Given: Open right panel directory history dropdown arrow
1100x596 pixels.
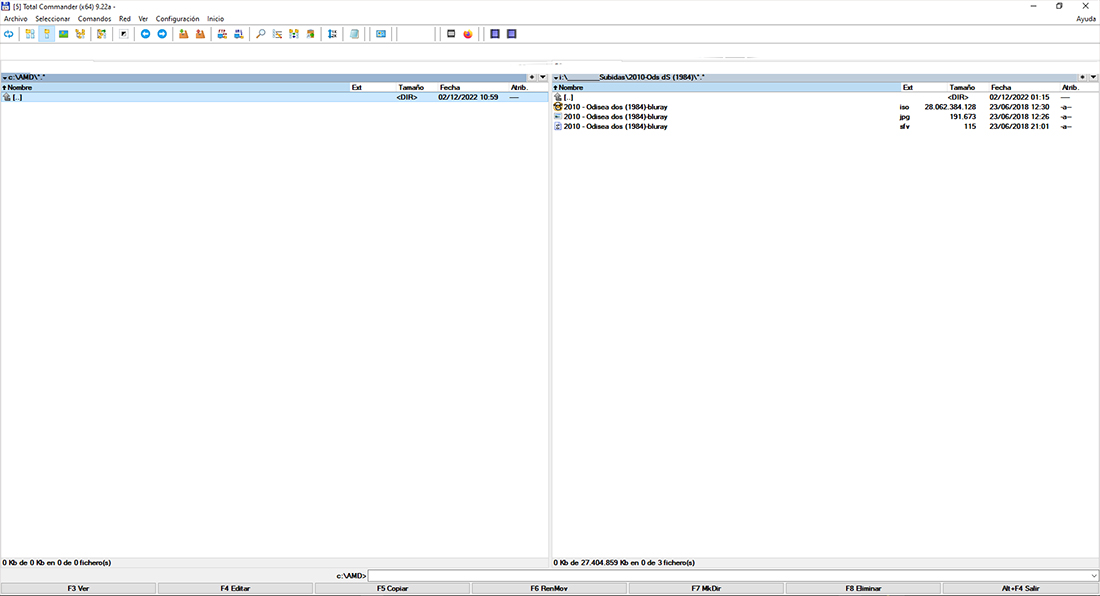Looking at the screenshot, I should point(1094,77).
